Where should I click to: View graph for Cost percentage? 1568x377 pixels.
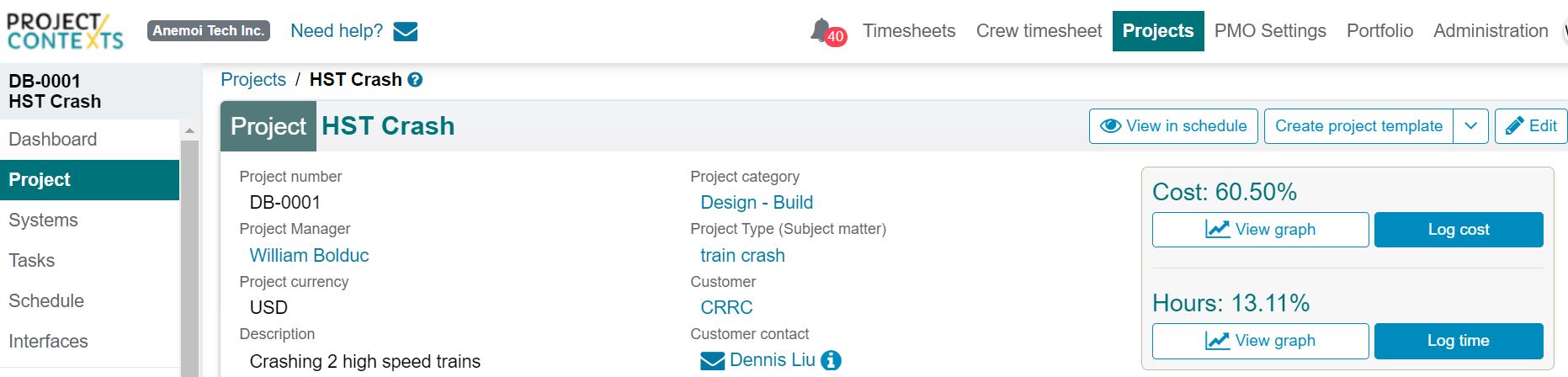(1260, 230)
